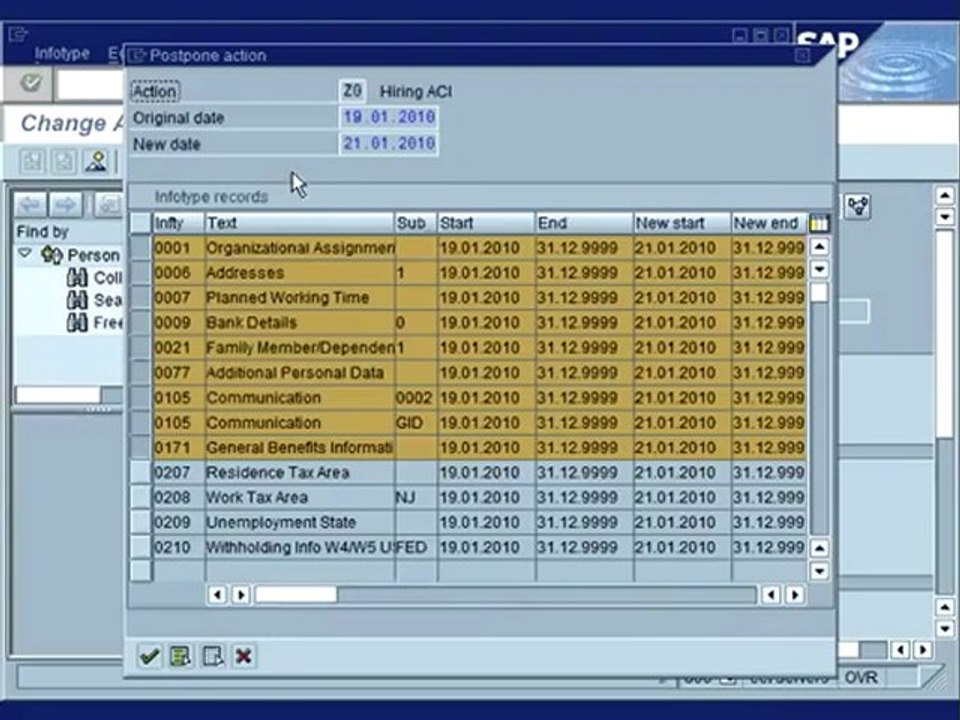The height and width of the screenshot is (720, 960).
Task: Click the New start column header
Action: 682,223
